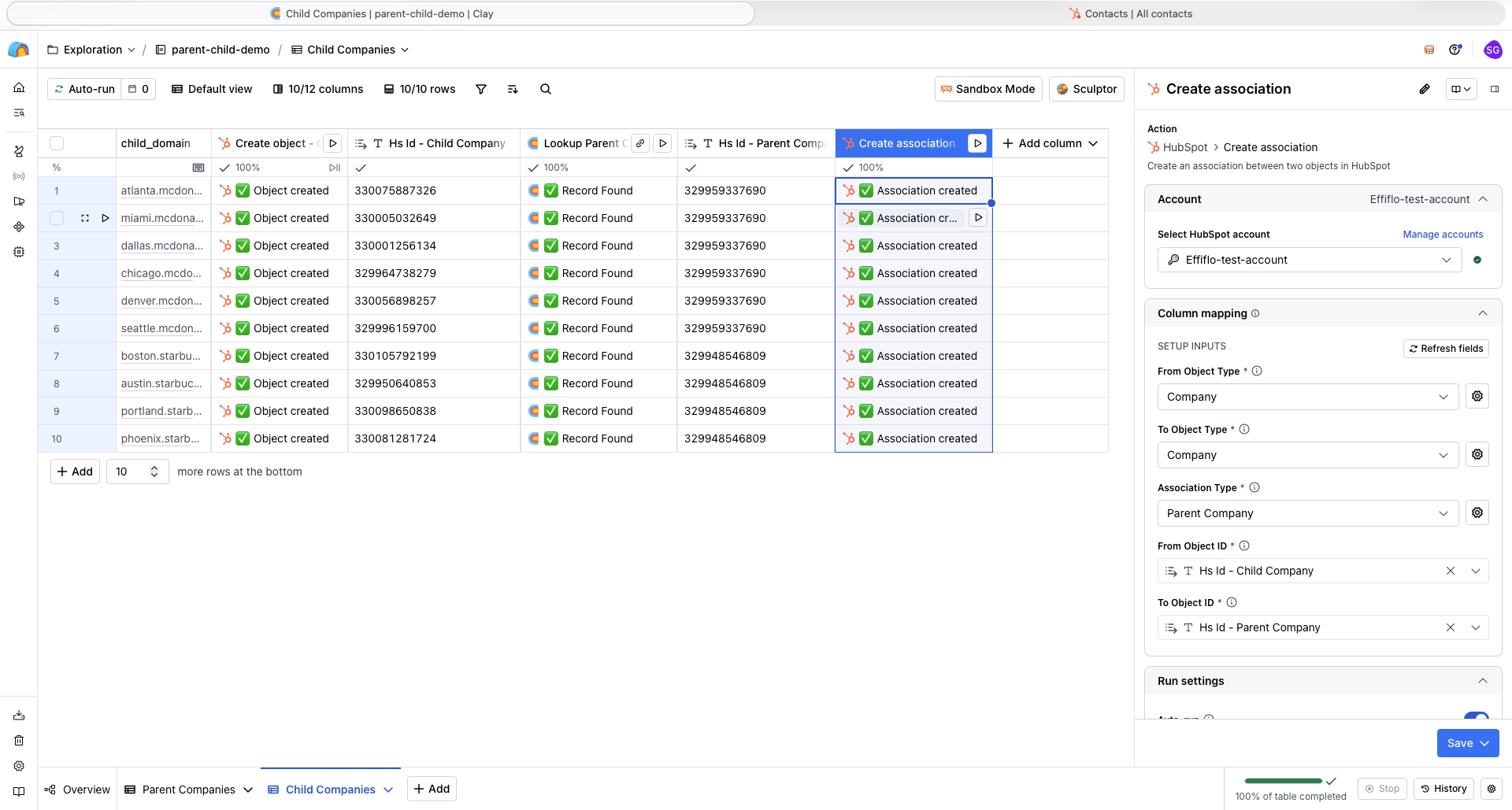This screenshot has height=810, width=1512.
Task: Open the Default view menu
Action: pos(212,89)
